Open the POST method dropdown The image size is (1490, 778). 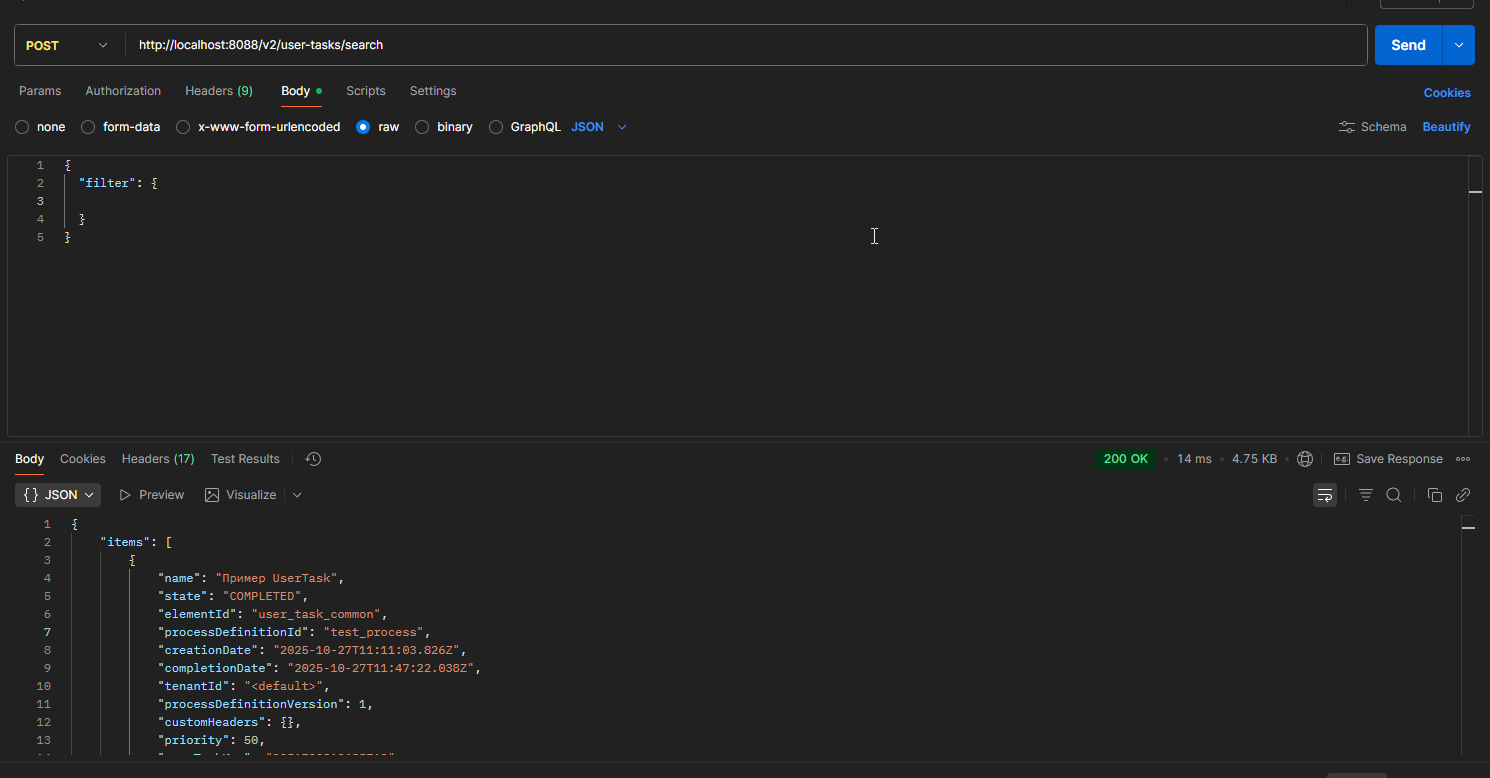68,45
